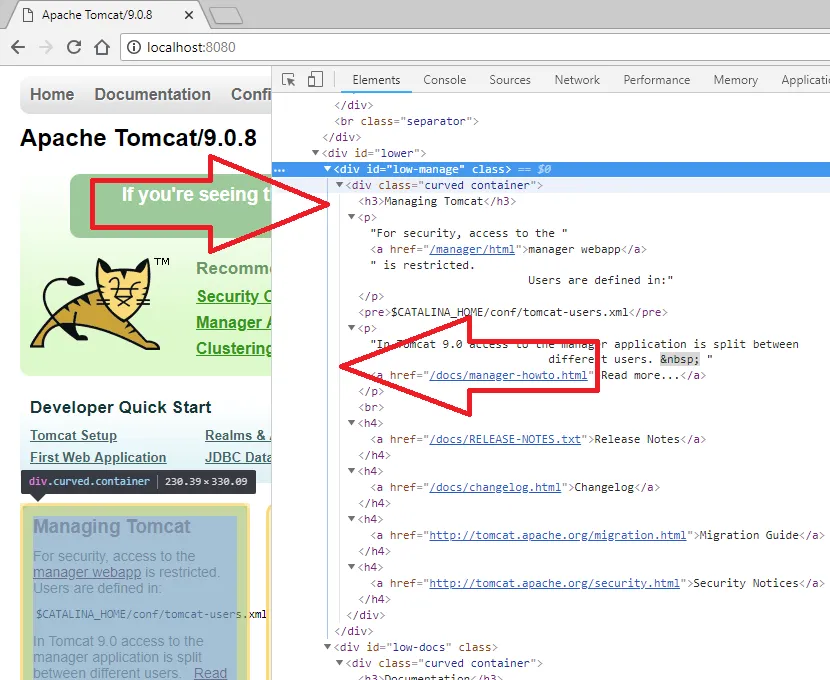Activate the DevTools inspect element picker
The image size is (830, 680).
tap(288, 80)
